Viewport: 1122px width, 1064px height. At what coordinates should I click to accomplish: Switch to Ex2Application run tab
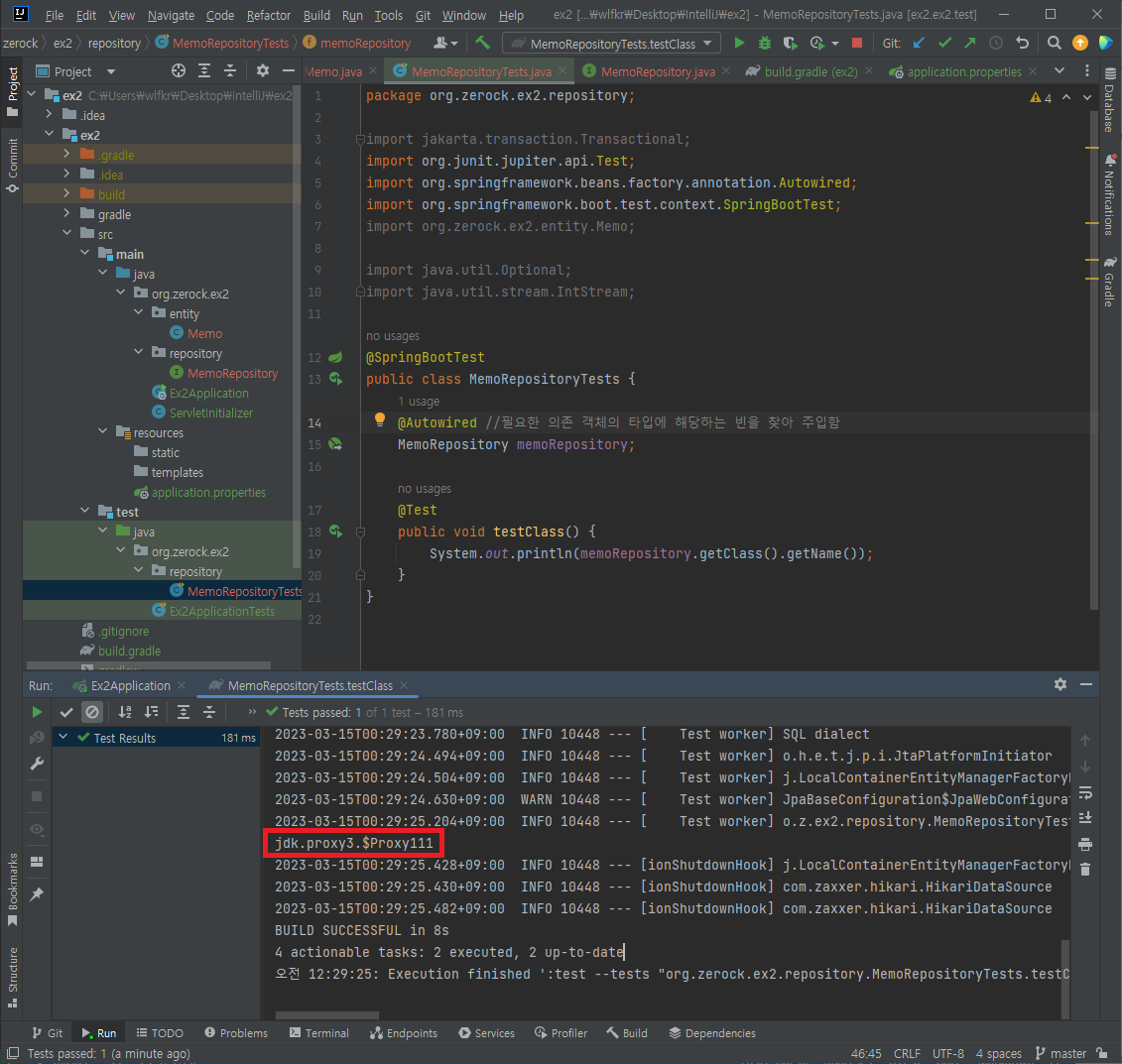(x=130, y=686)
